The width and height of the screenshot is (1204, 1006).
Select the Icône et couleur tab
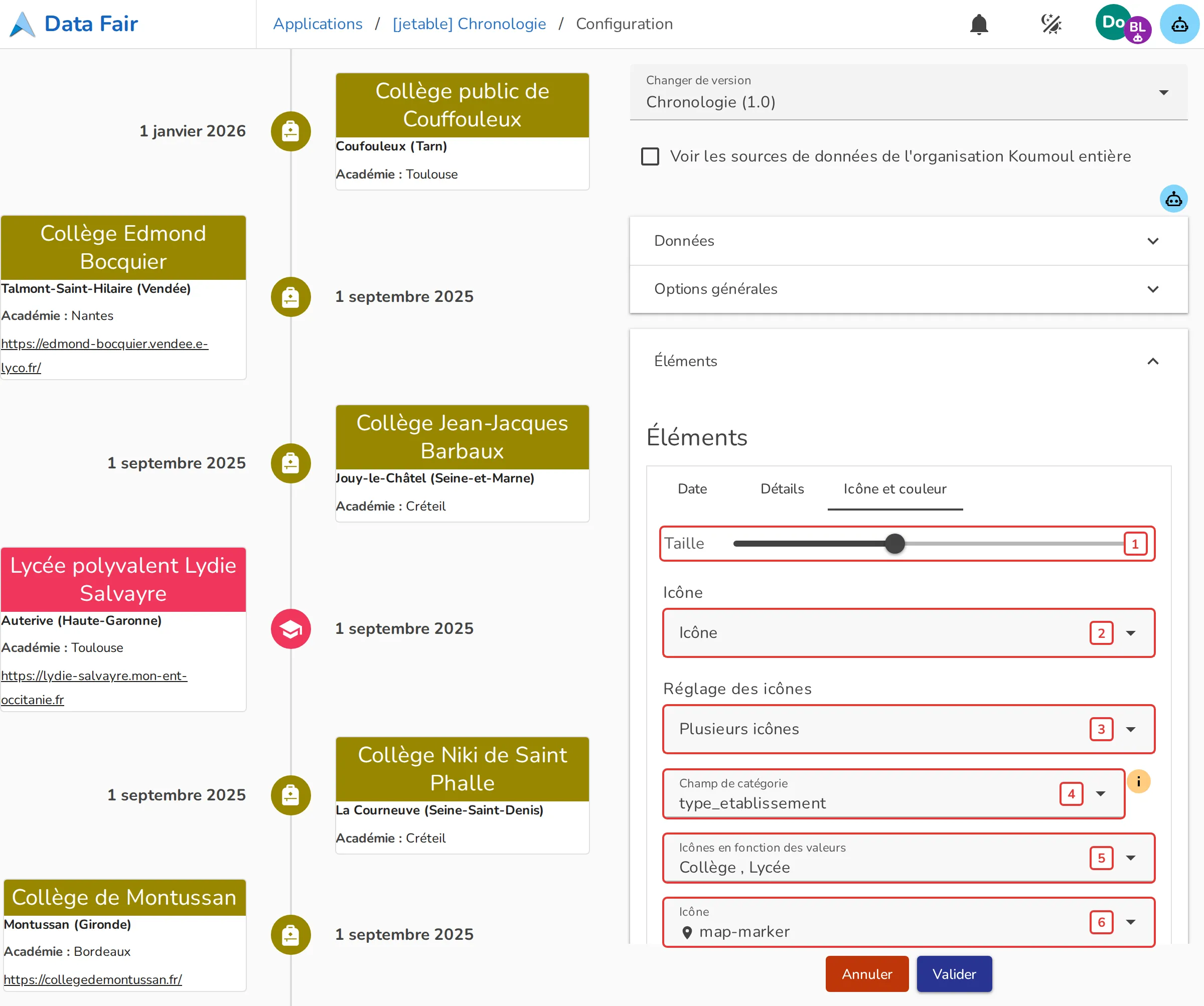(x=894, y=489)
